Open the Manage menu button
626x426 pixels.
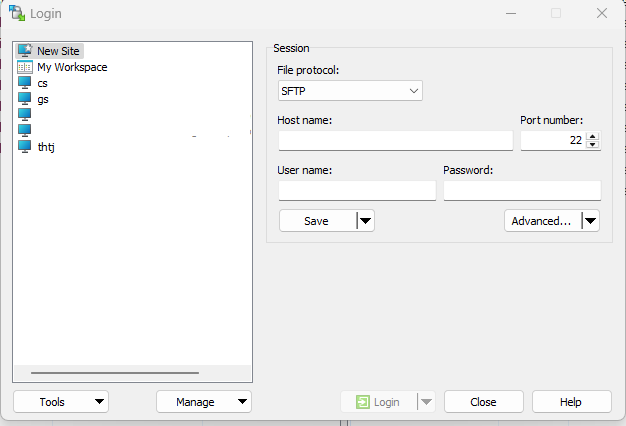(x=204, y=402)
